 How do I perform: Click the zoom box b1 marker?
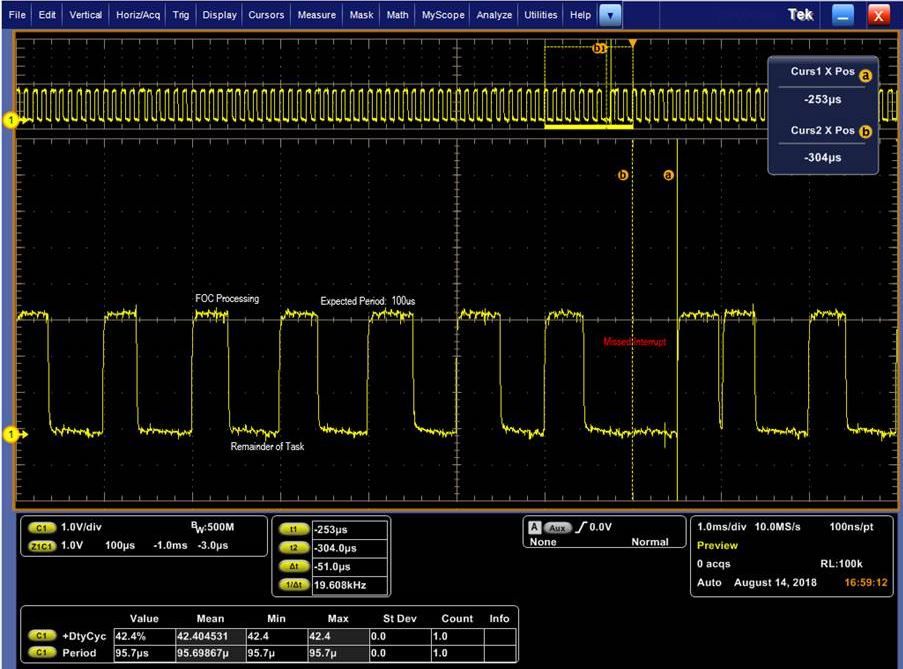tap(599, 48)
